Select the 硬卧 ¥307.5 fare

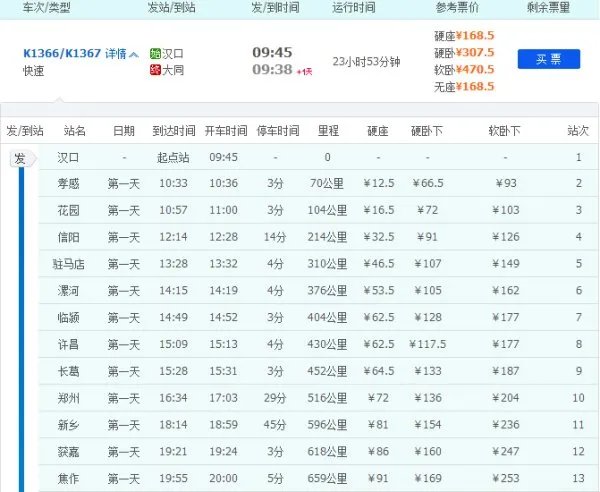coord(464,53)
